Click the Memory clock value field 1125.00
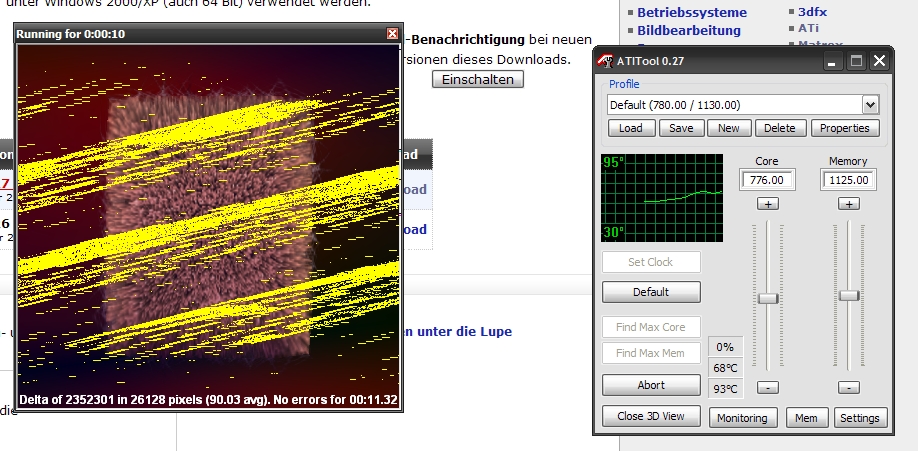The height and width of the screenshot is (451, 918). 848,180
